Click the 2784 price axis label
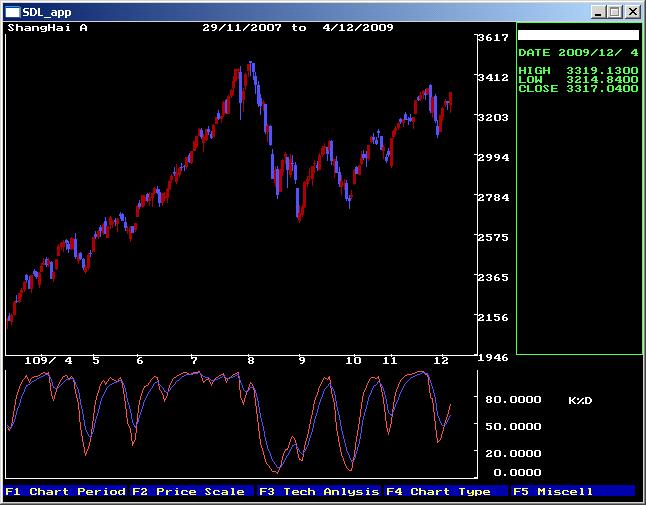 [x=493, y=197]
